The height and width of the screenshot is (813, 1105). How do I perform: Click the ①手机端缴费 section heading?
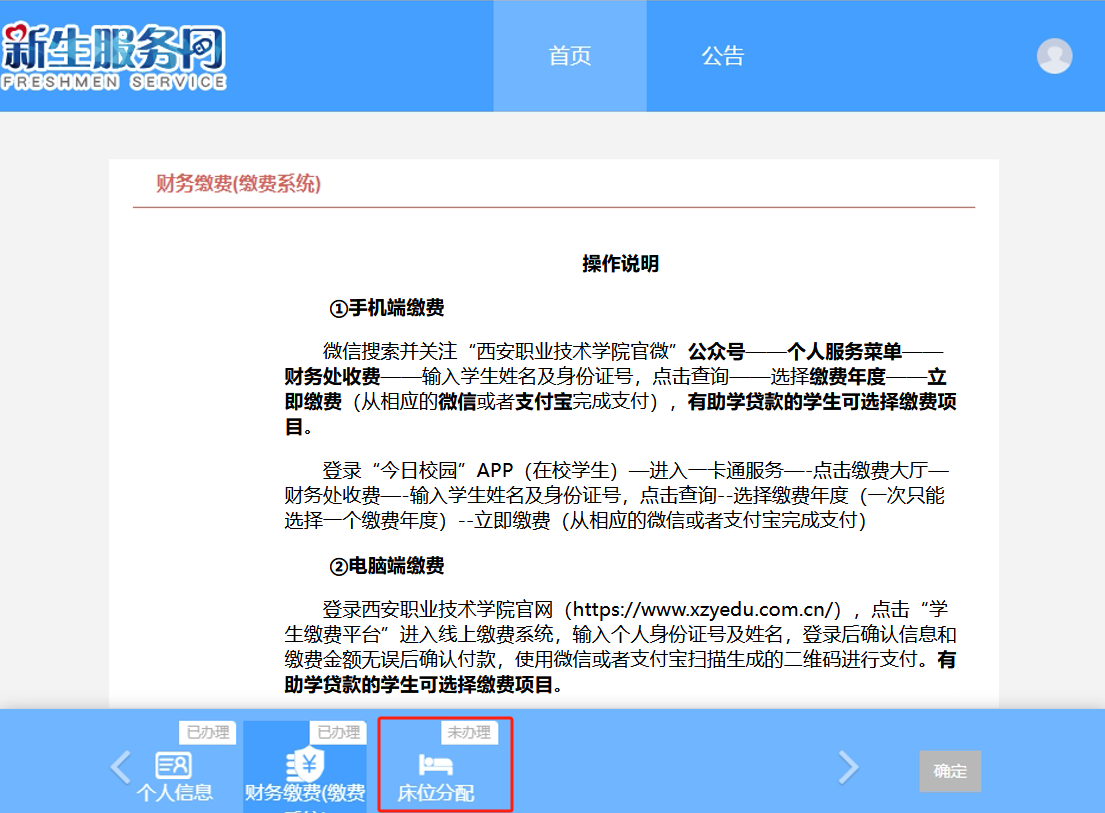point(387,308)
